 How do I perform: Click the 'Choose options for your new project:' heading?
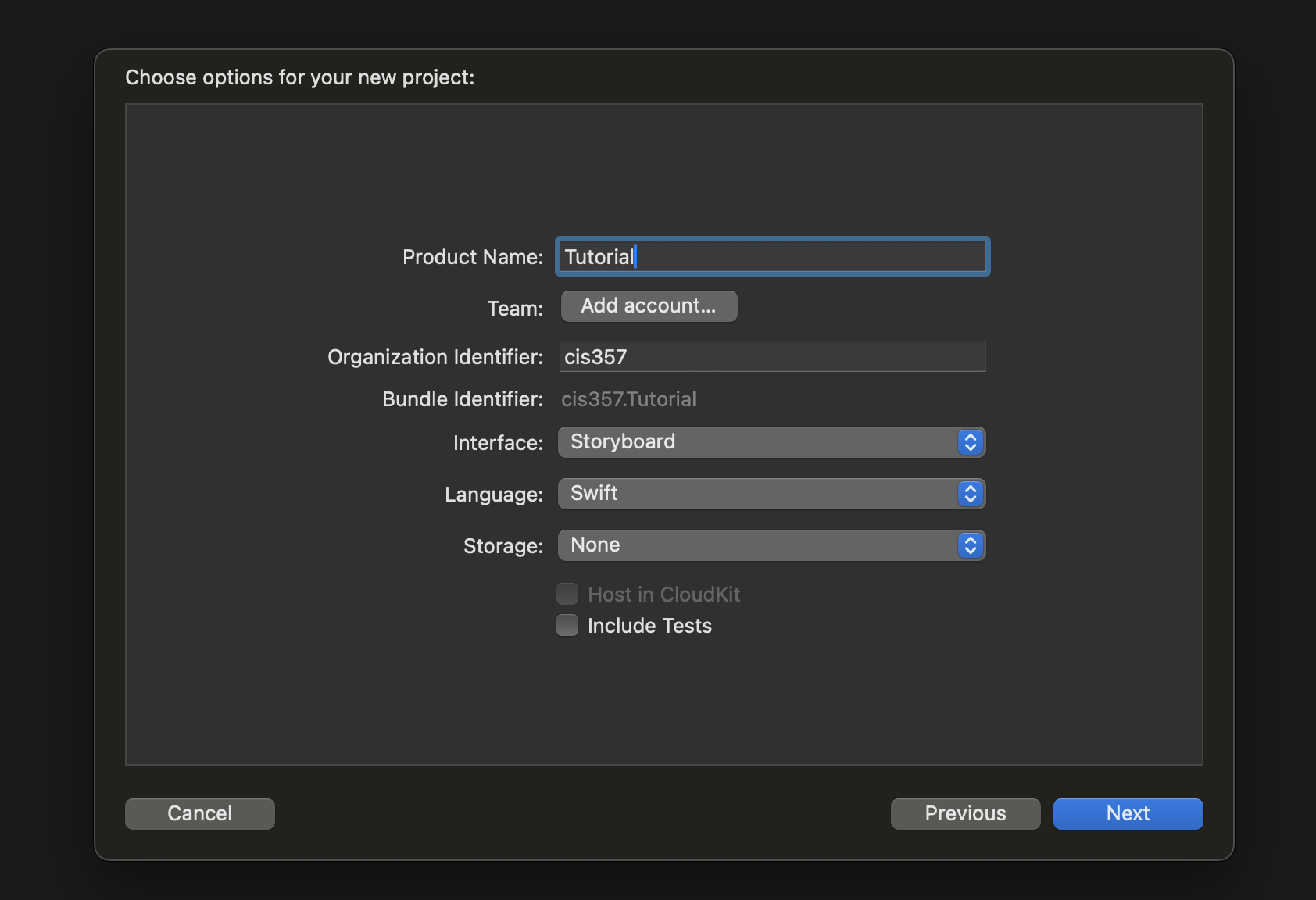(300, 77)
